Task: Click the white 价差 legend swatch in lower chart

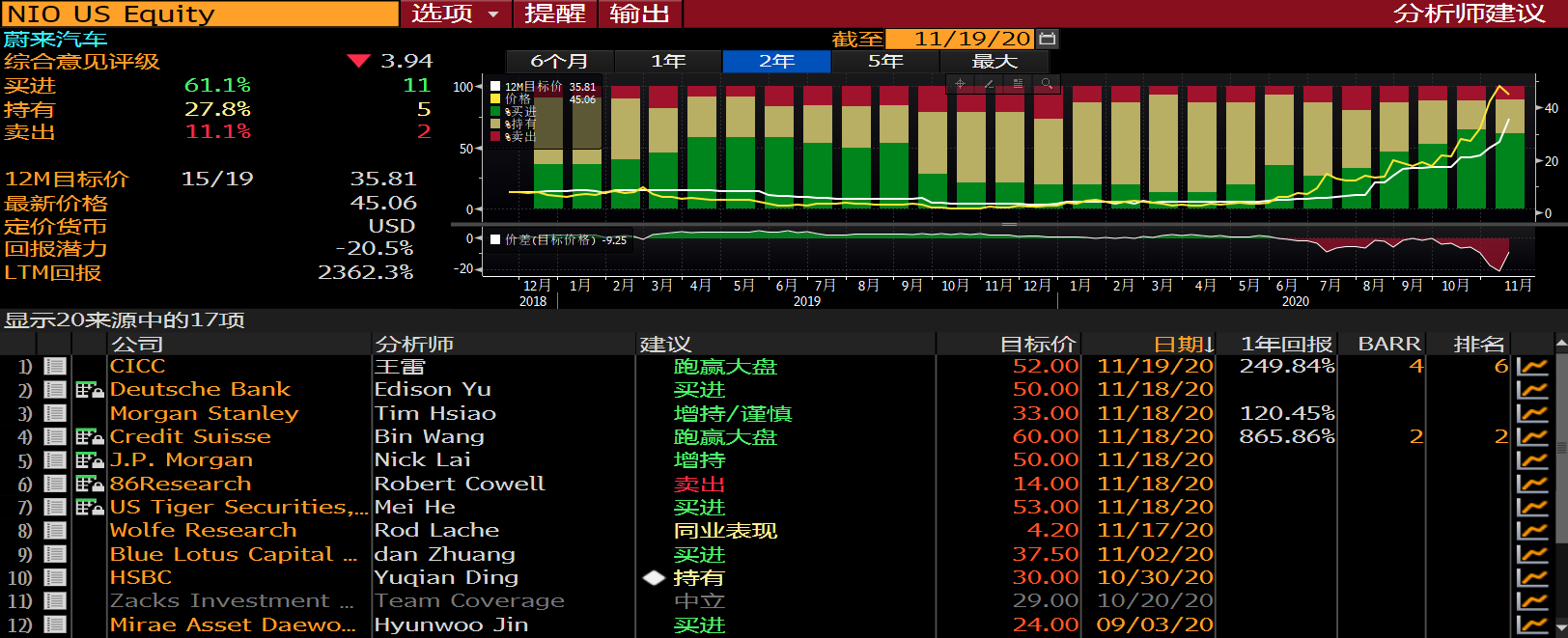Action: coord(495,239)
